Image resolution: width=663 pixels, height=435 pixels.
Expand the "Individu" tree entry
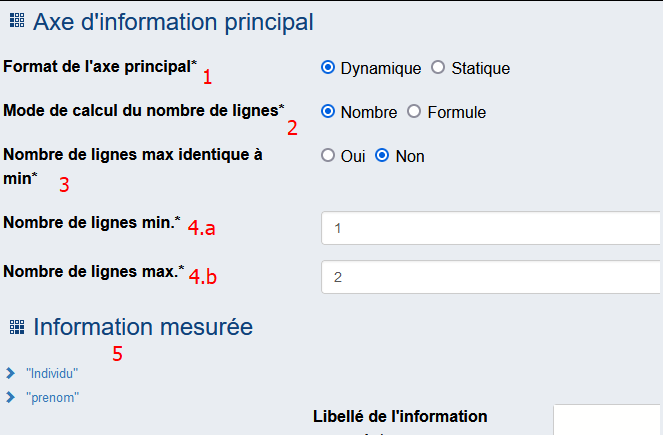click(x=52, y=374)
